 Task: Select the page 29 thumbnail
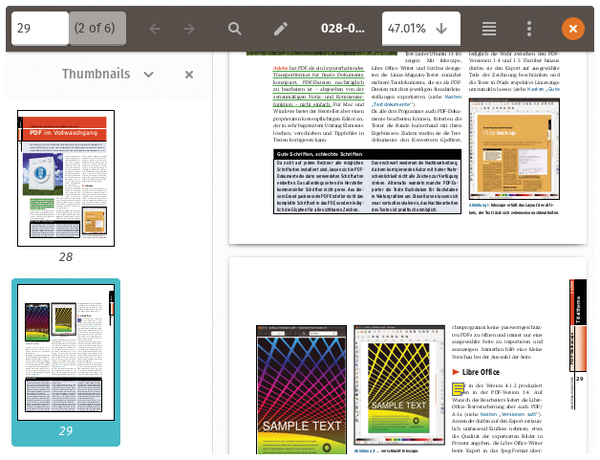pyautogui.click(x=66, y=352)
